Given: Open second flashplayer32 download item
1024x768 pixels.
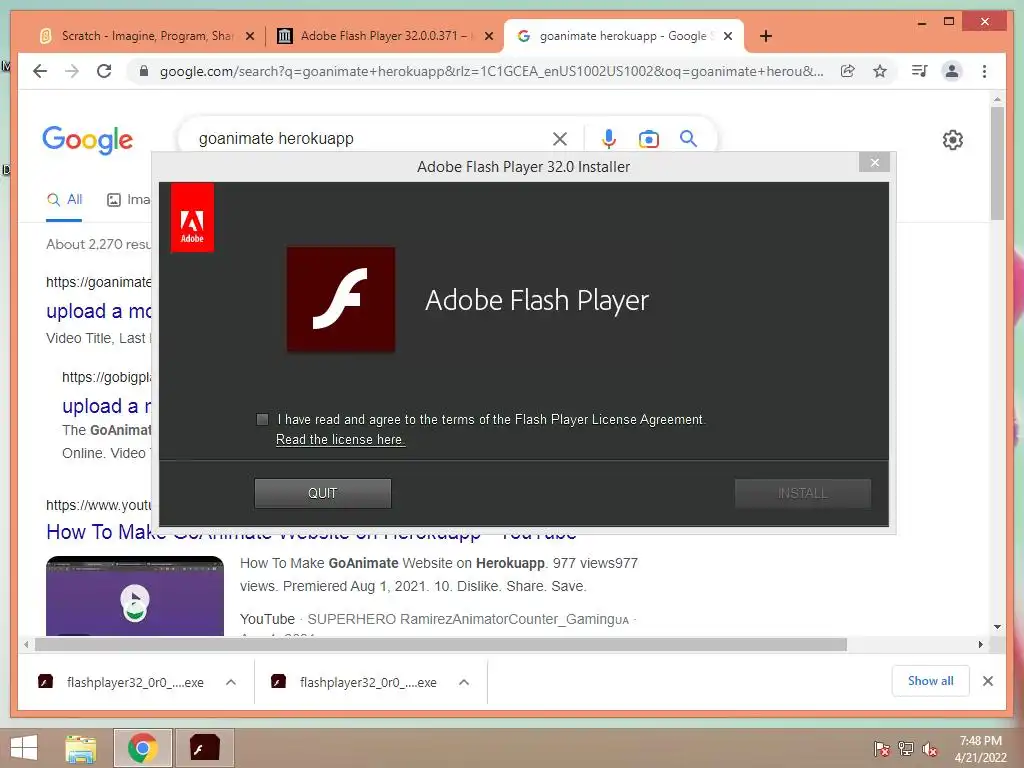Looking at the screenshot, I should click(x=354, y=682).
